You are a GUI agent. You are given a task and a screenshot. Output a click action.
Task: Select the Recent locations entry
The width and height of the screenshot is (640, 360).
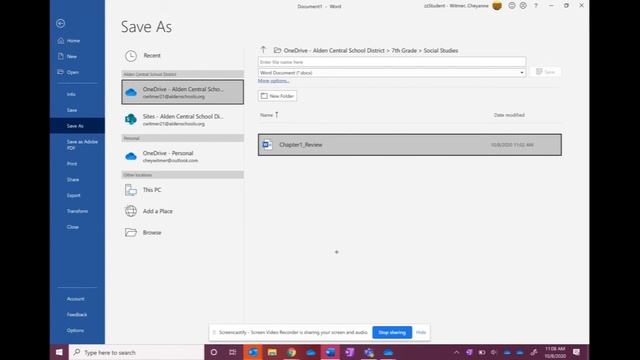coord(182,56)
